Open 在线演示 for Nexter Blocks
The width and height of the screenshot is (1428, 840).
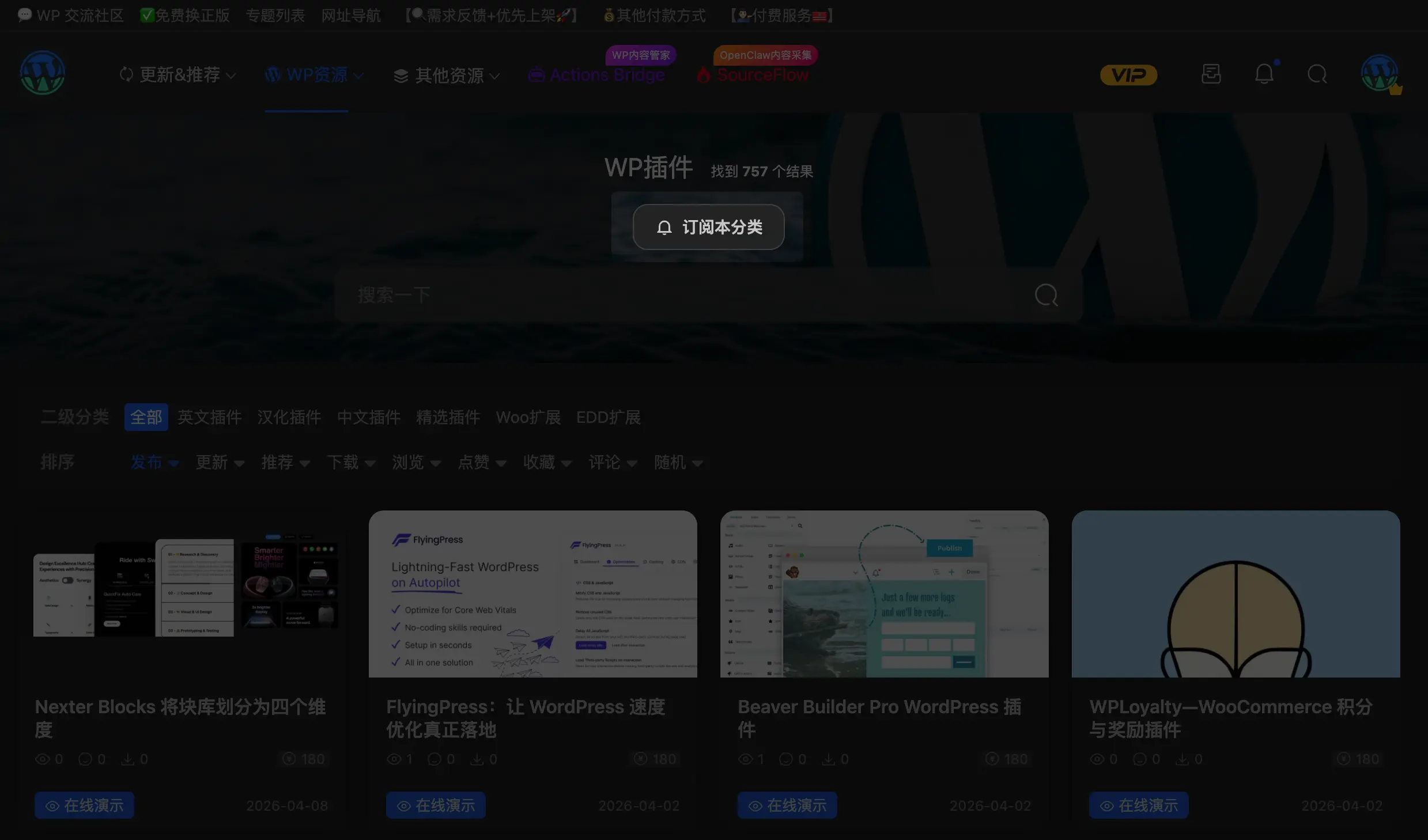[x=84, y=805]
